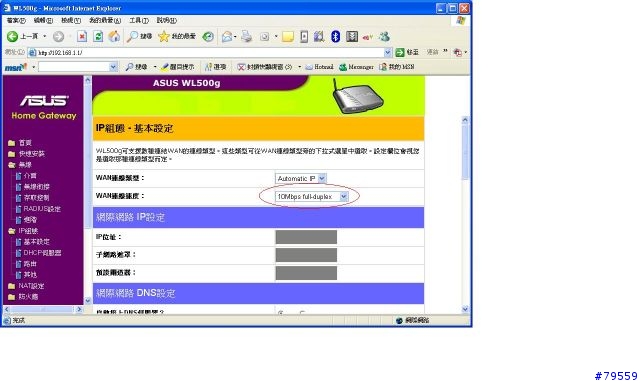Open Messenger from MSN toolbar
This screenshot has width=640, height=384.
point(356,67)
